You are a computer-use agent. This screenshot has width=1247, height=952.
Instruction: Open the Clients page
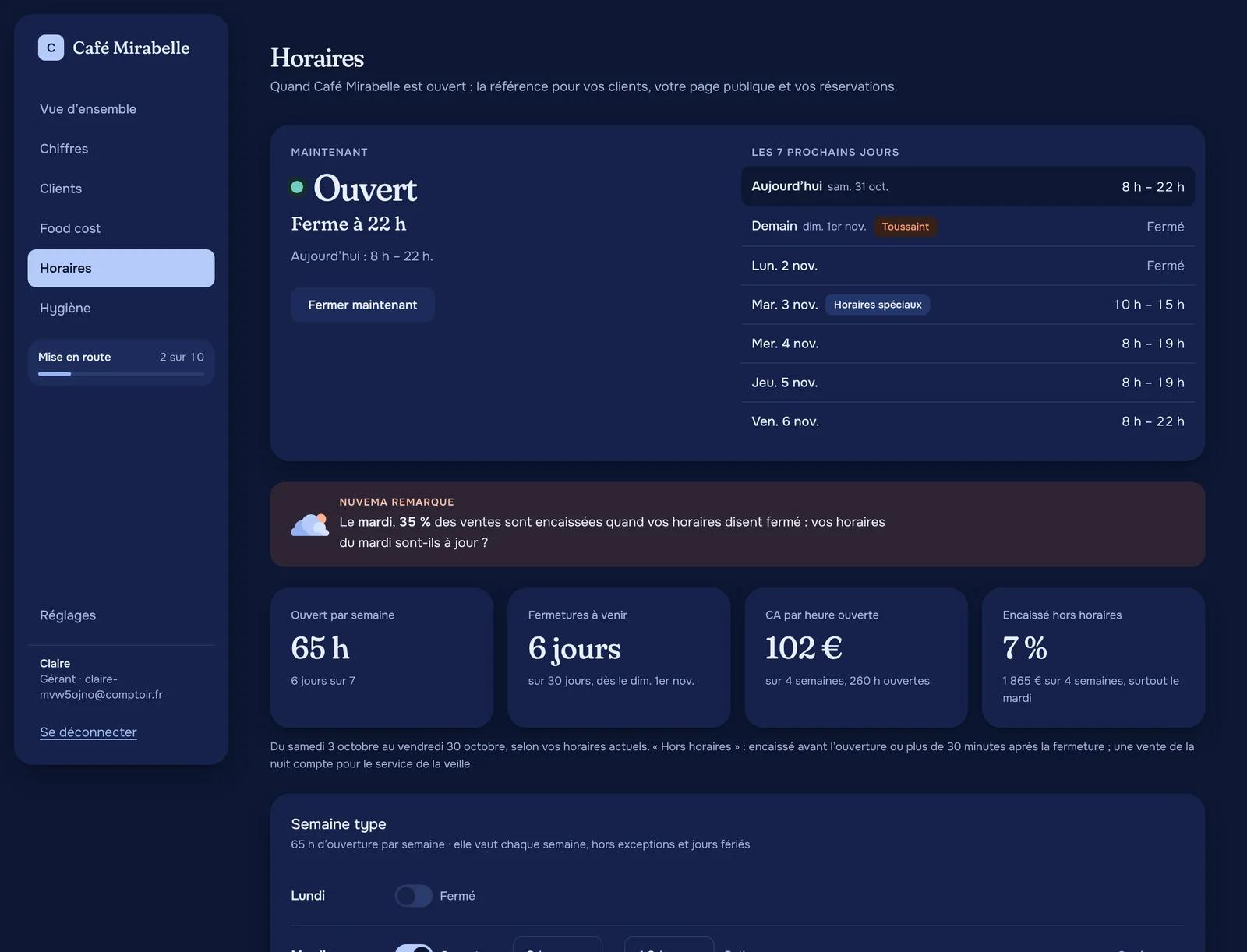point(121,189)
